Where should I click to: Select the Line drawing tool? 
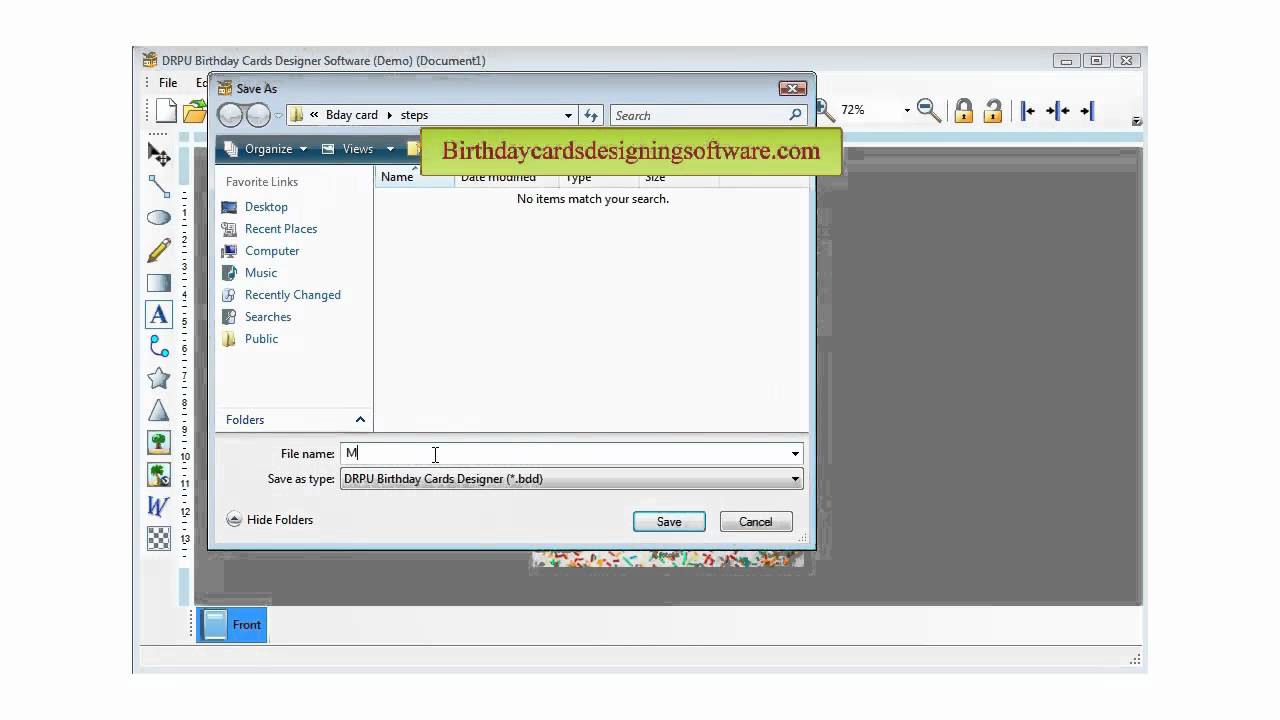[159, 186]
